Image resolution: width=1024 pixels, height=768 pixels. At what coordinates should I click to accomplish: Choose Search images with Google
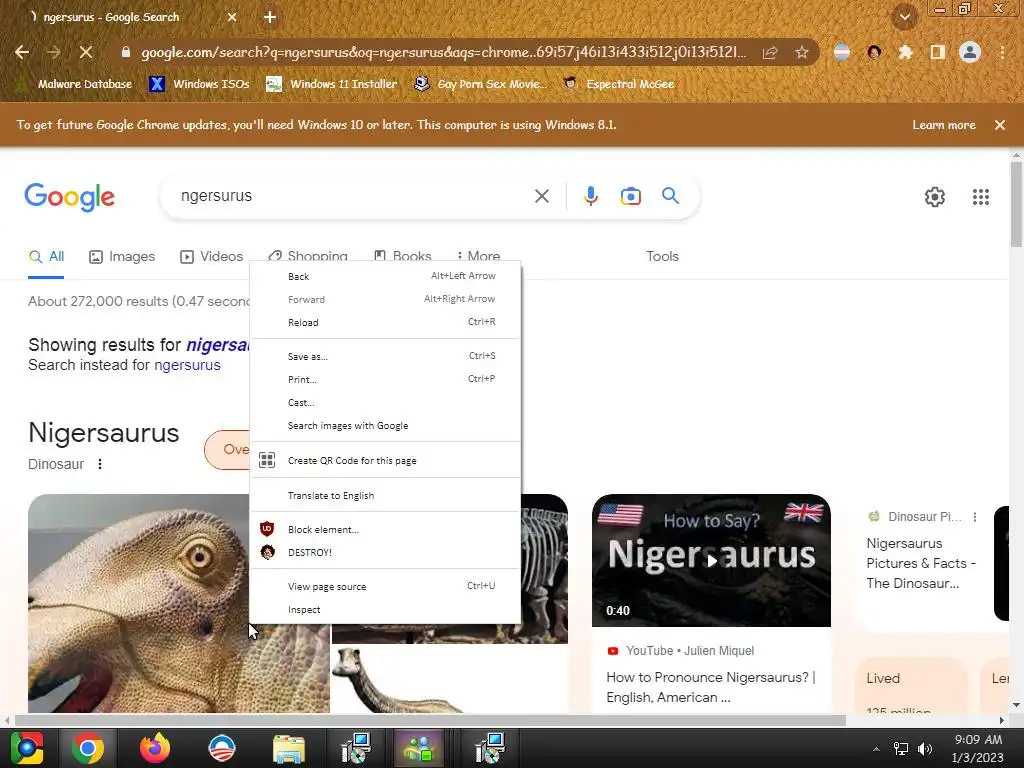click(x=385, y=425)
